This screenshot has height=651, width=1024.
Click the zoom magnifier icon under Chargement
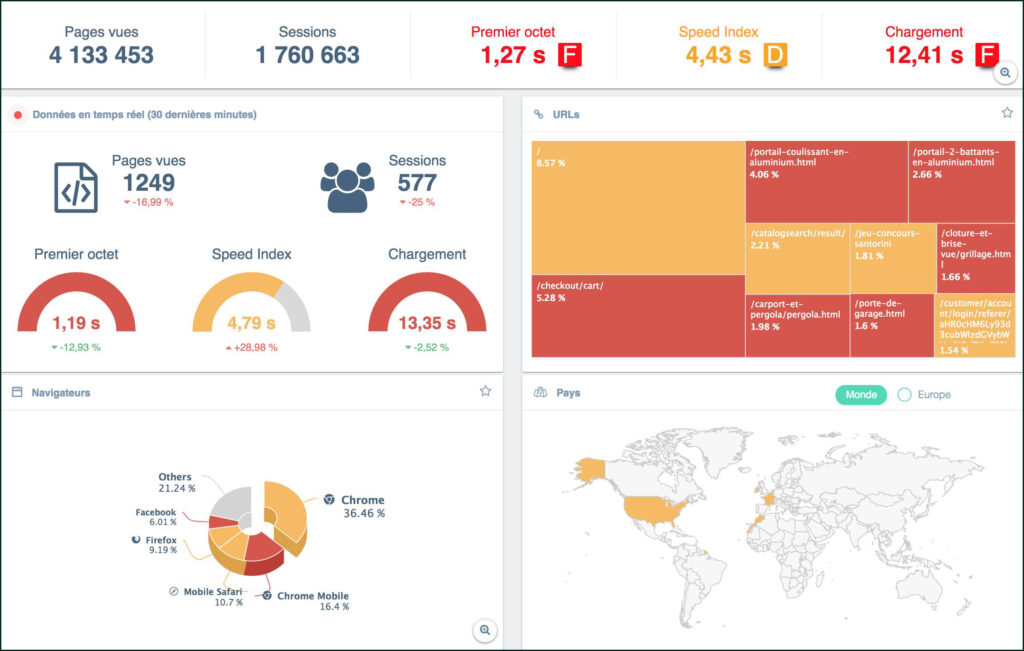point(1006,73)
